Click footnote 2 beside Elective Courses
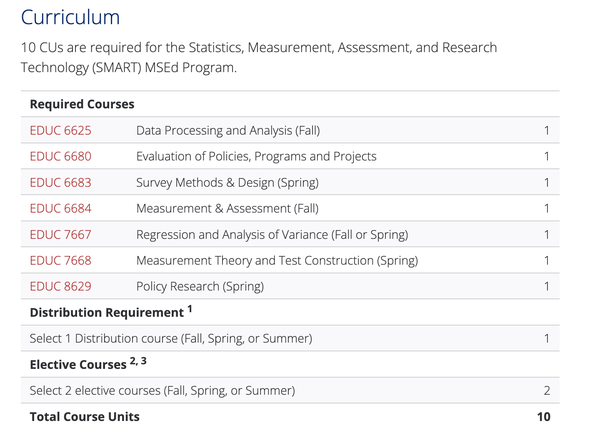 point(133,361)
